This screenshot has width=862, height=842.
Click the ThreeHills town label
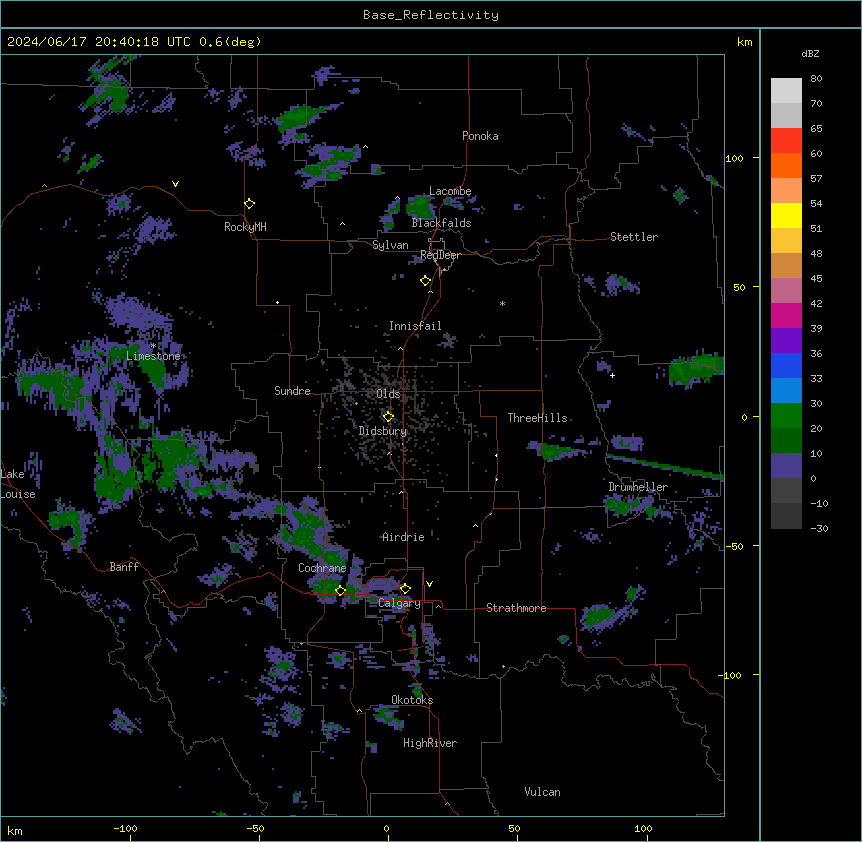click(537, 418)
